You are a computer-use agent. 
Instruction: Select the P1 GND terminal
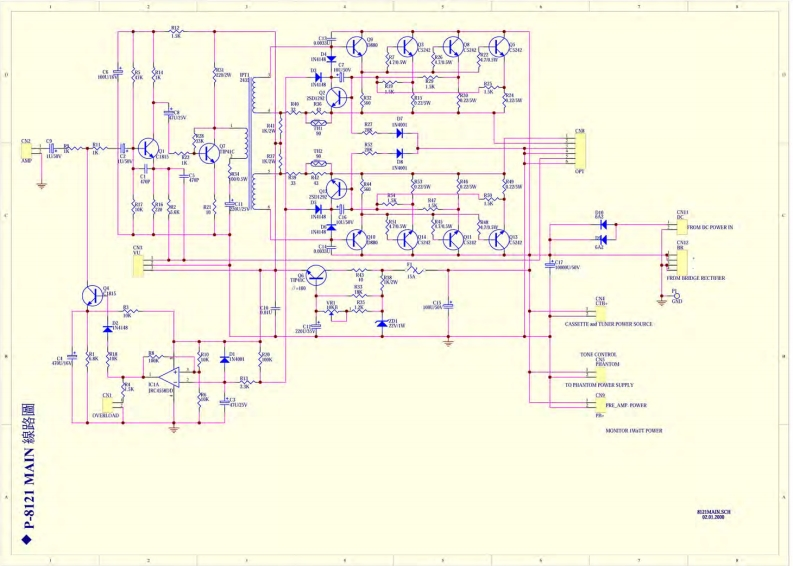tap(675, 295)
